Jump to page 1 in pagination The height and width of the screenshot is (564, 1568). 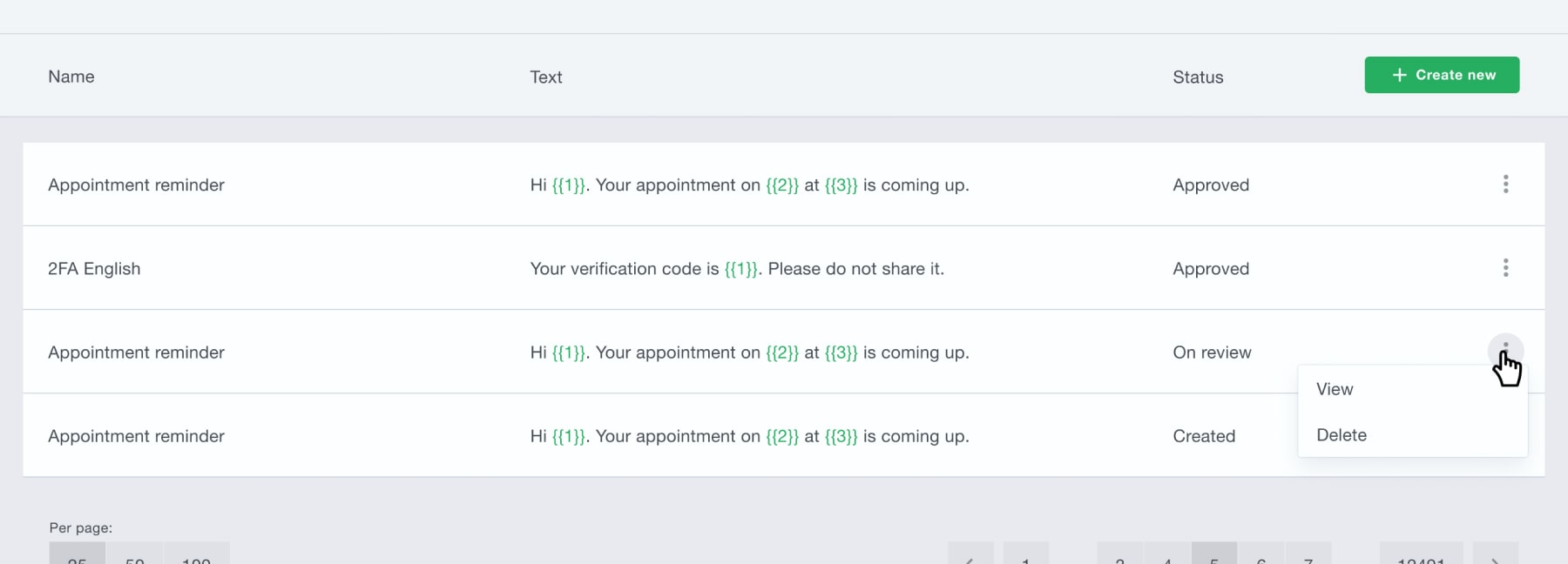1026,553
